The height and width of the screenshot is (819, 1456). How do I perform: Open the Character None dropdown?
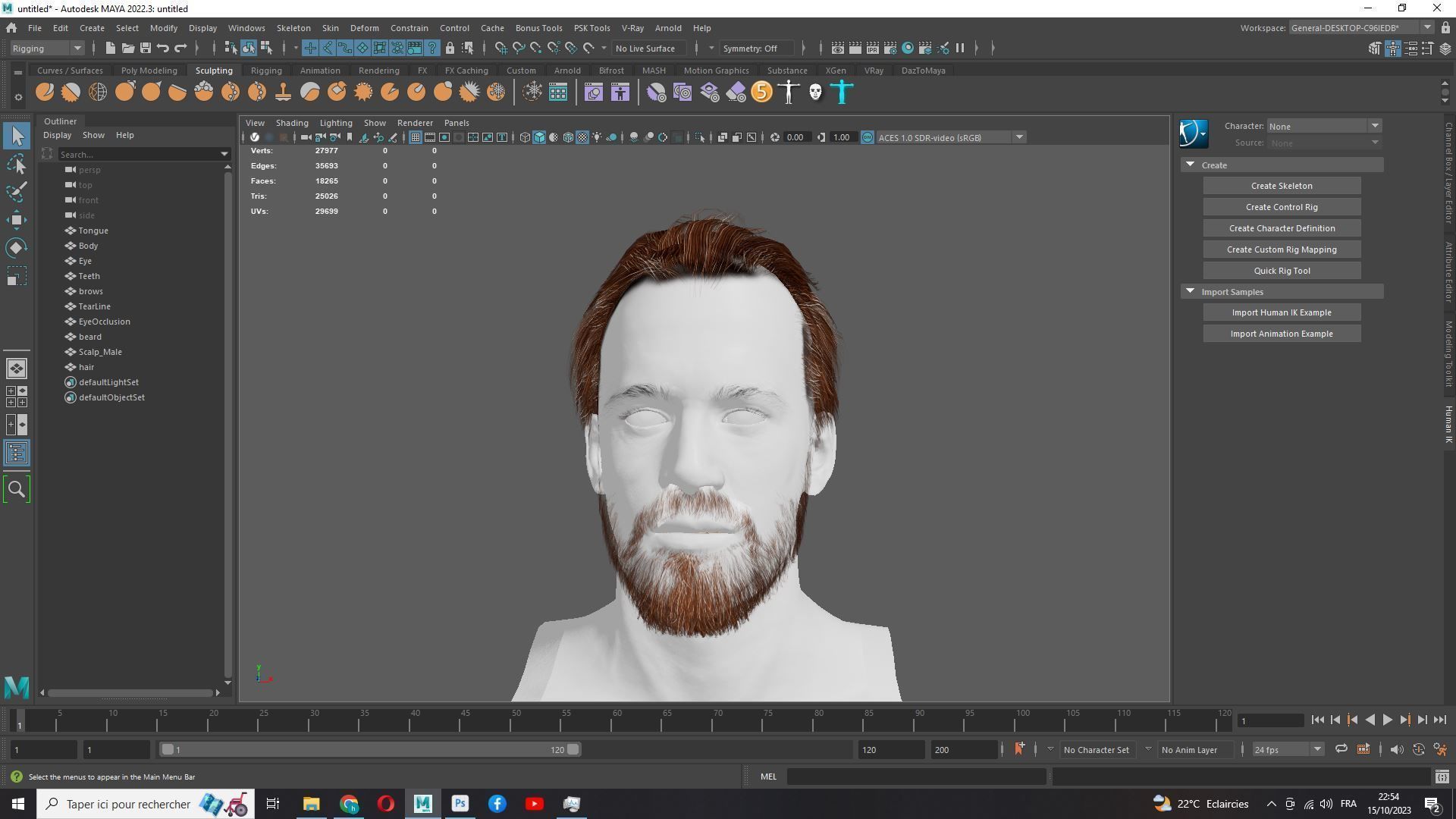click(x=1324, y=126)
